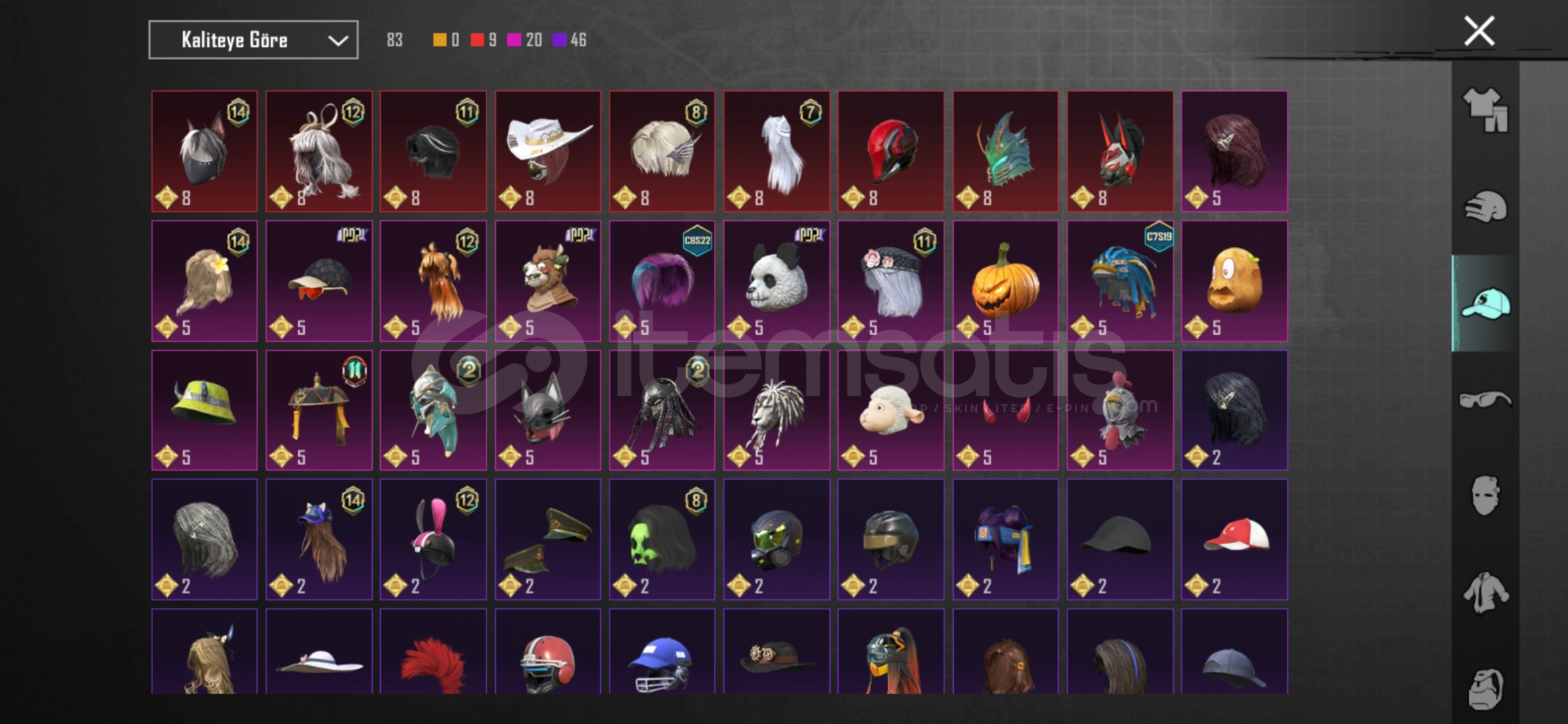Filter by the purple quality swatch showing 46
The width and height of the screenshot is (1568, 724).
(x=559, y=40)
